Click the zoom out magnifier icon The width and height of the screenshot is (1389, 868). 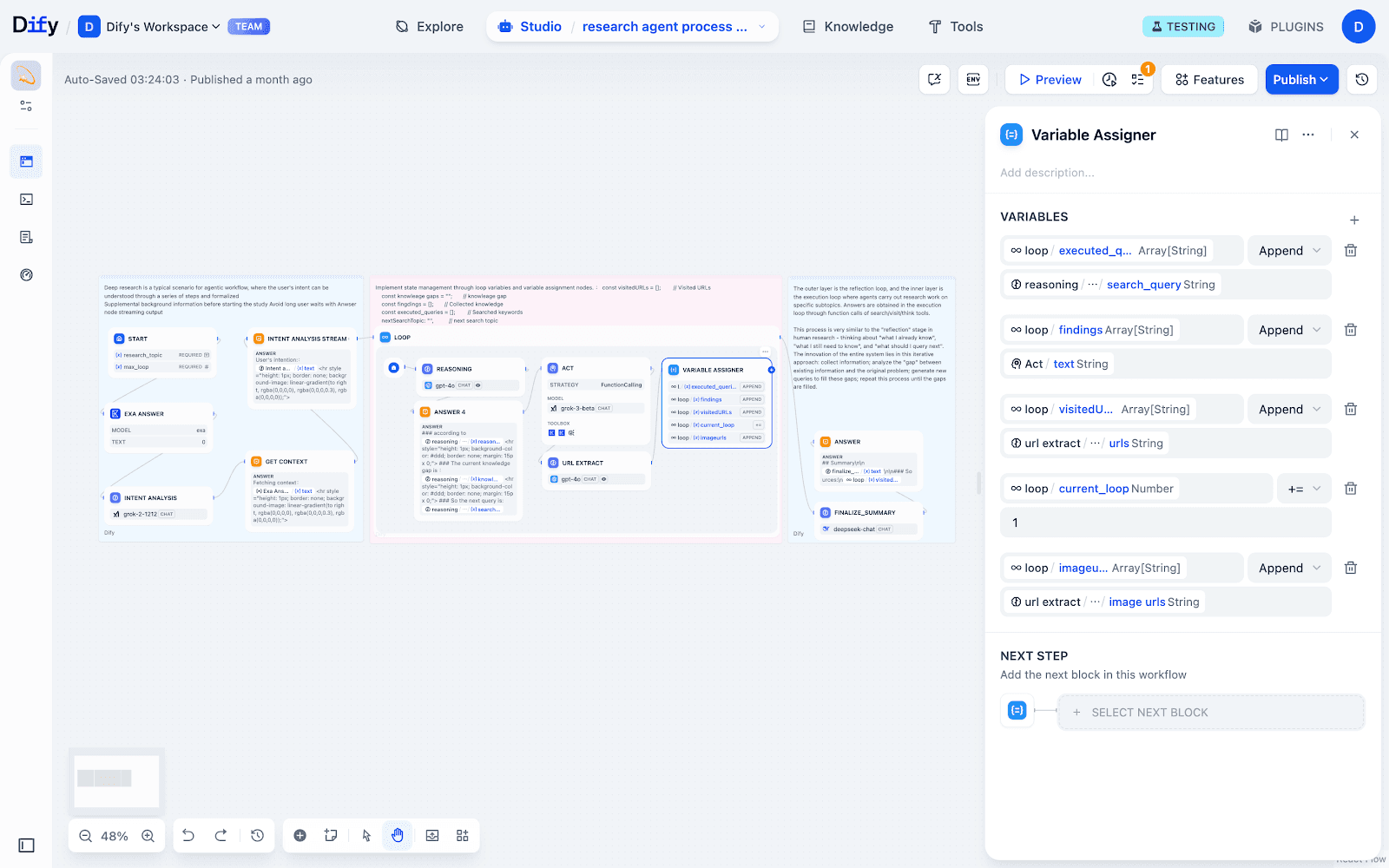(85, 836)
